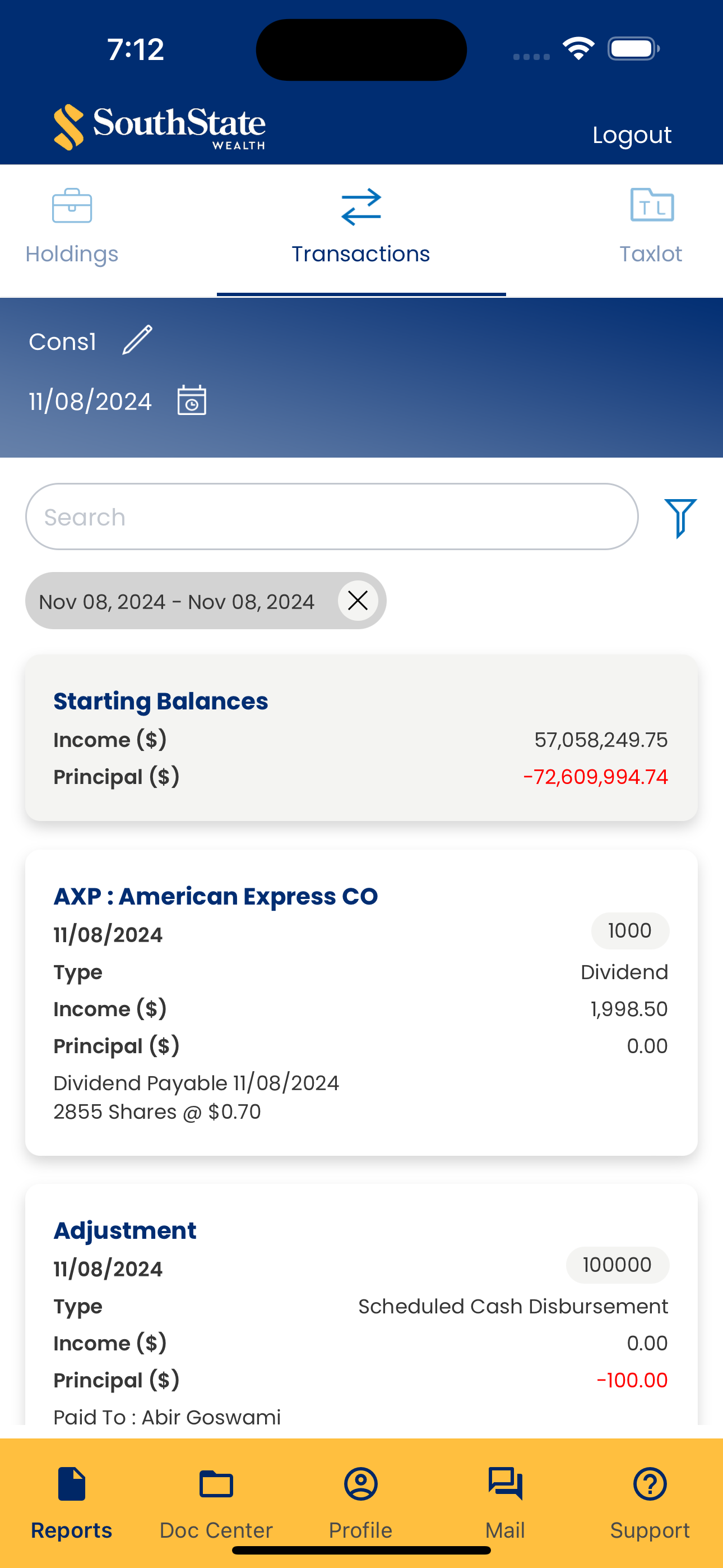The height and width of the screenshot is (1568, 723).
Task: Tap the 11/08/2024 date under Cons1
Action: (x=90, y=401)
